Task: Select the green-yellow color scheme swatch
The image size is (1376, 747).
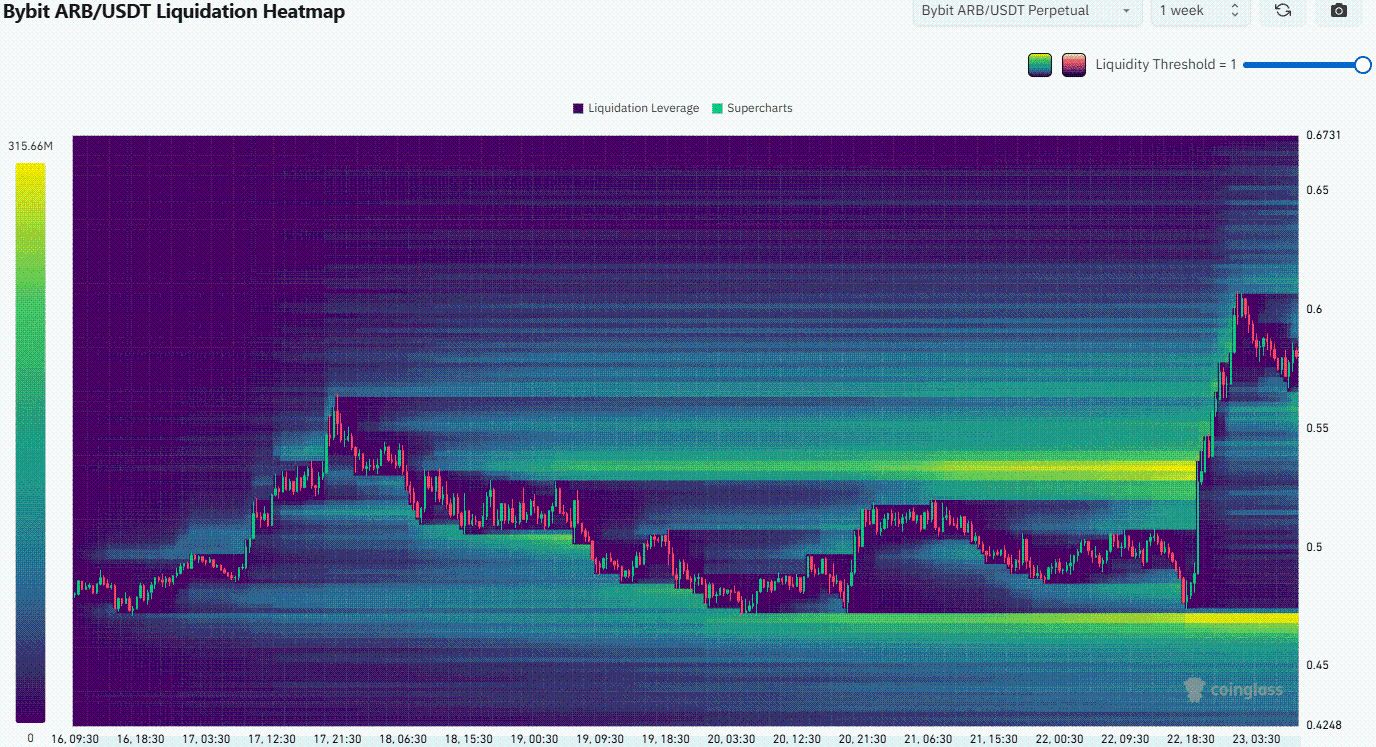Action: coord(1040,65)
